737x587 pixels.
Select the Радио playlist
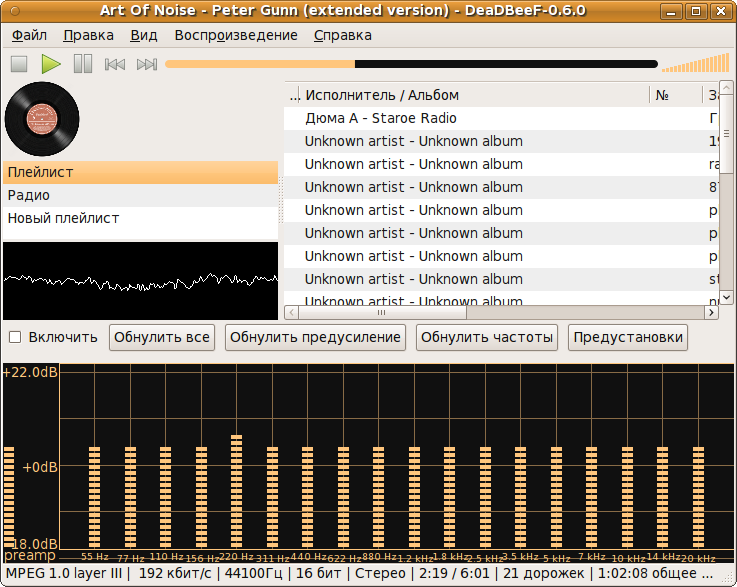tap(141, 196)
